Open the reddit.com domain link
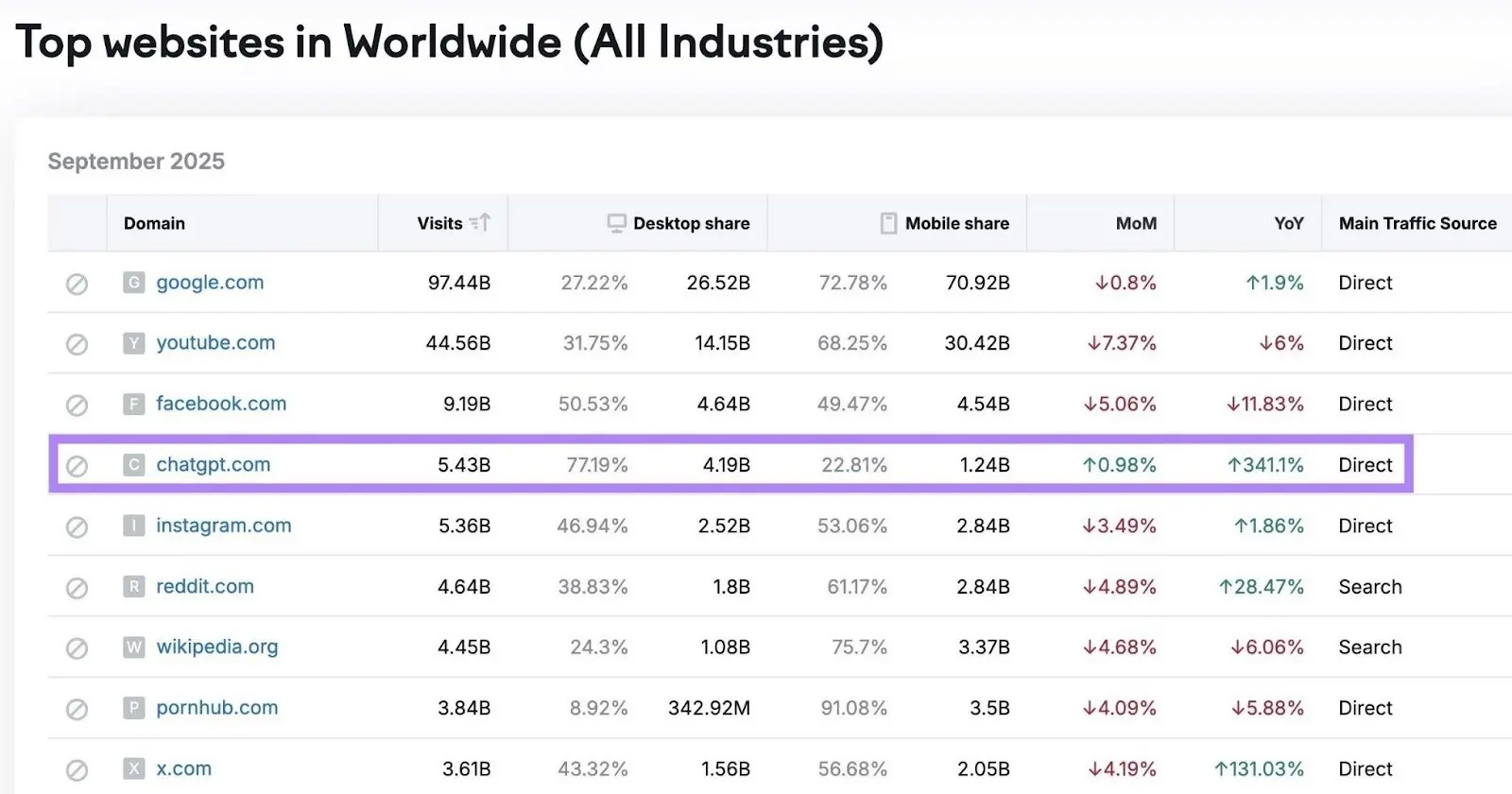The width and height of the screenshot is (1512, 794). tap(205, 586)
